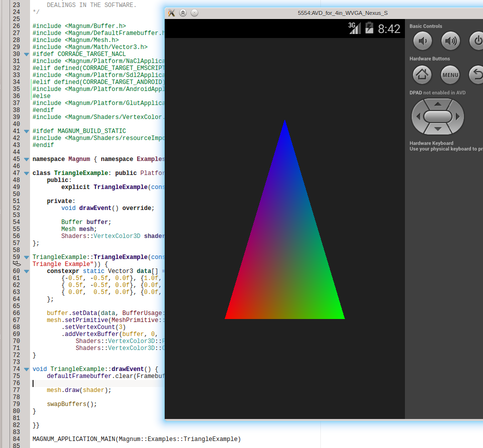Collapse the drawEvent function fold at line 74
Viewport: 483px width, 448px height.
click(x=26, y=369)
